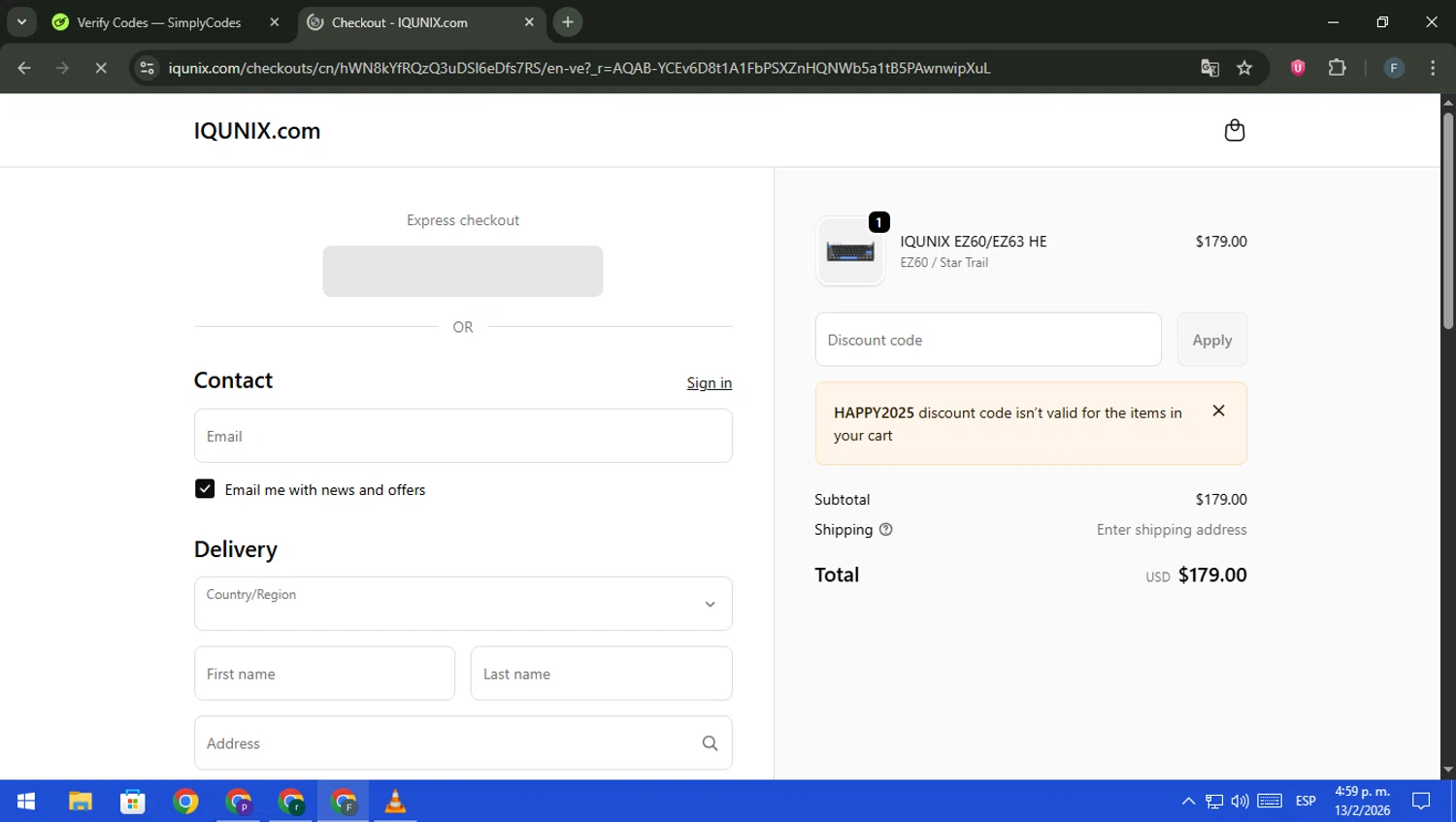Click the Last name field
This screenshot has height=822, width=1456.
coord(601,674)
